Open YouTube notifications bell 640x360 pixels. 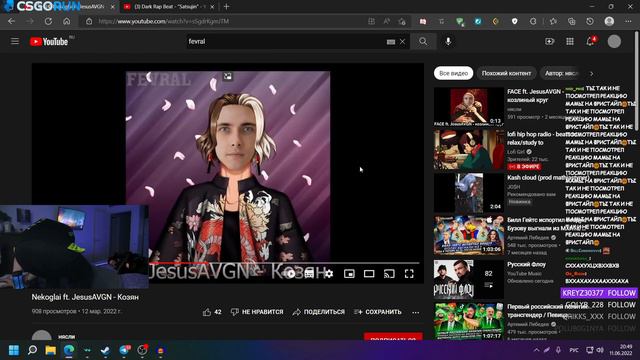[590, 41]
